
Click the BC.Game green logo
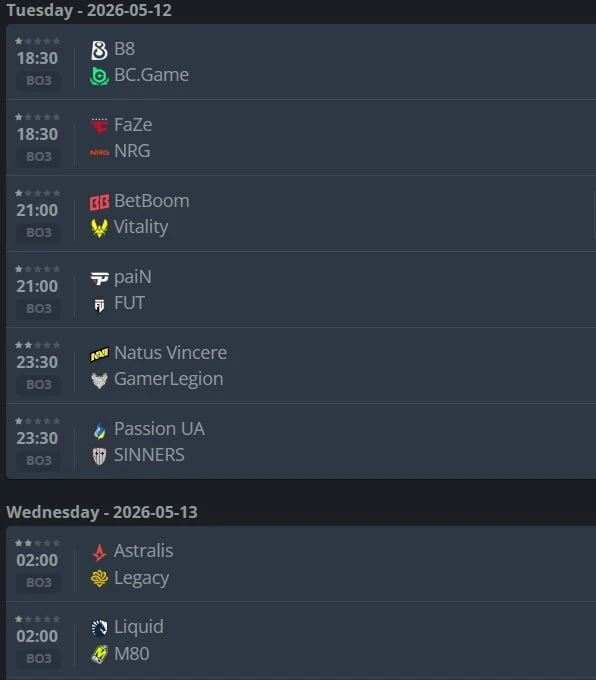tap(99, 76)
